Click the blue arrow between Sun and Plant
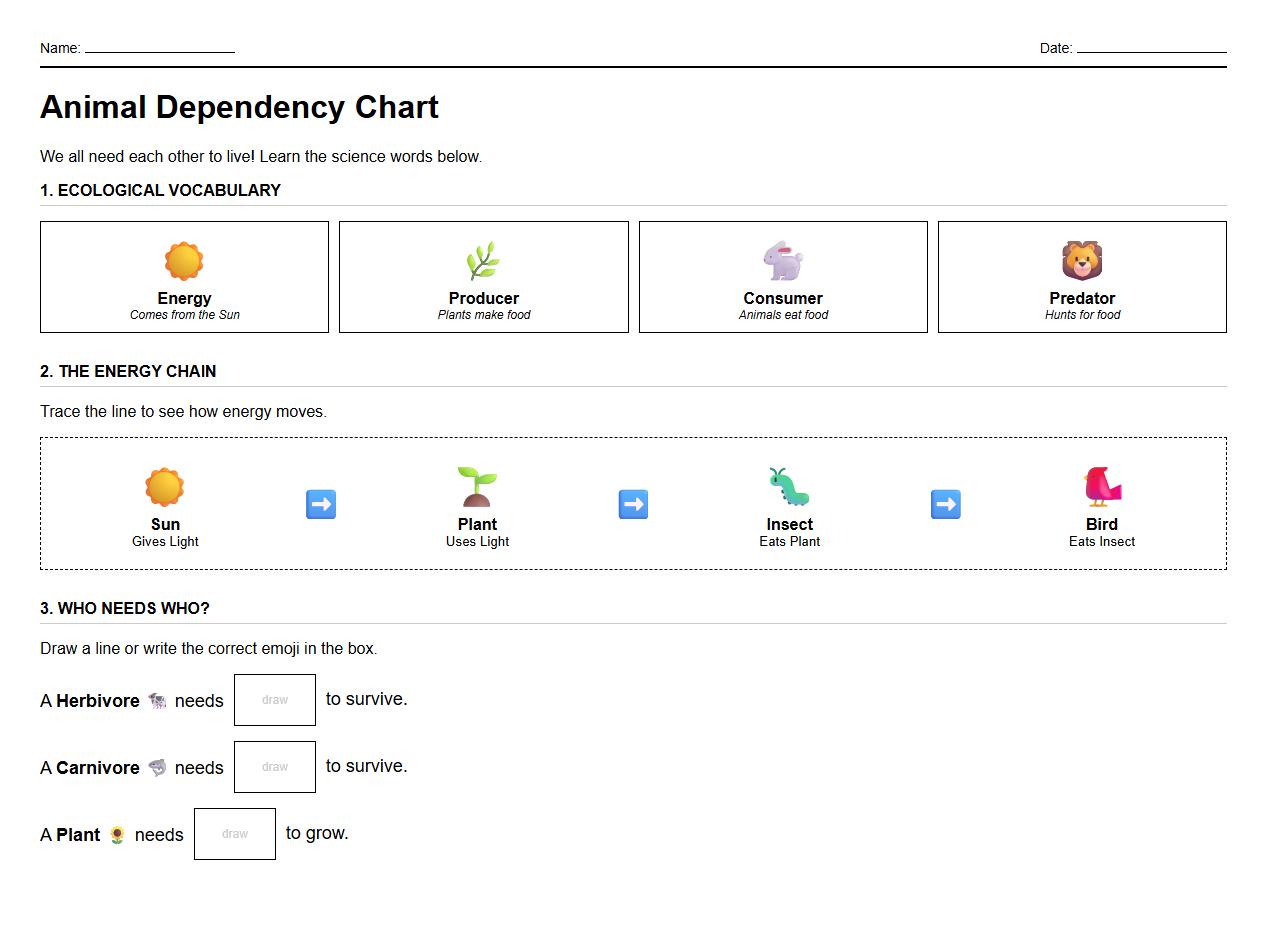Image resolution: width=1267 pixels, height=930 pixels. 321,504
